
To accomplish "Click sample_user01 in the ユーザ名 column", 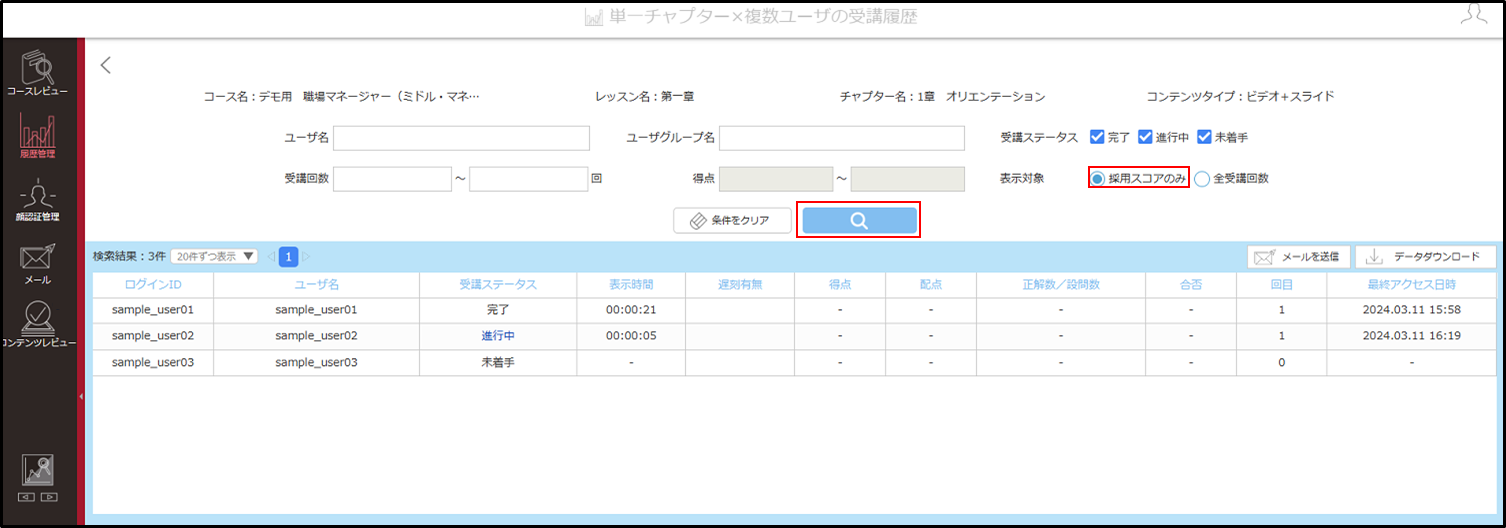I will pos(316,310).
